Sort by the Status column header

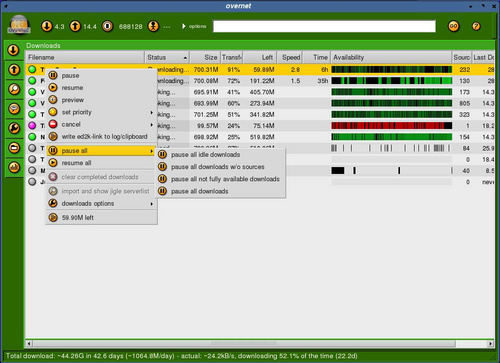pos(167,57)
